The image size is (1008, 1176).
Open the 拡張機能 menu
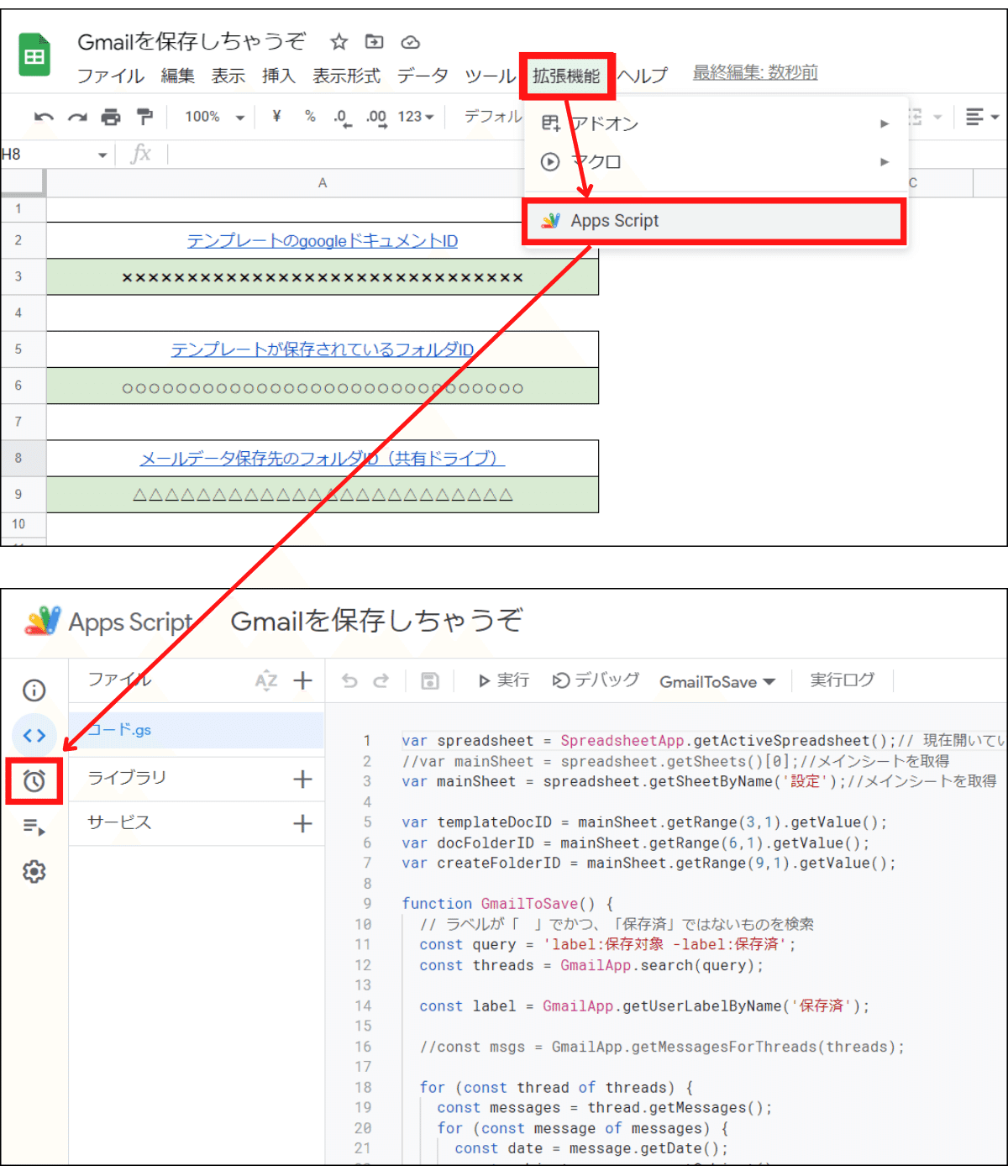pos(566,76)
